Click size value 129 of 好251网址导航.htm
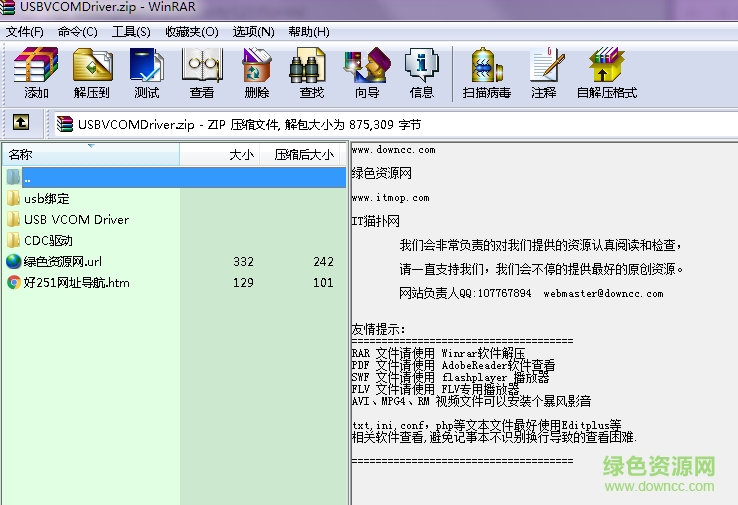The image size is (738, 505). pyautogui.click(x=243, y=283)
